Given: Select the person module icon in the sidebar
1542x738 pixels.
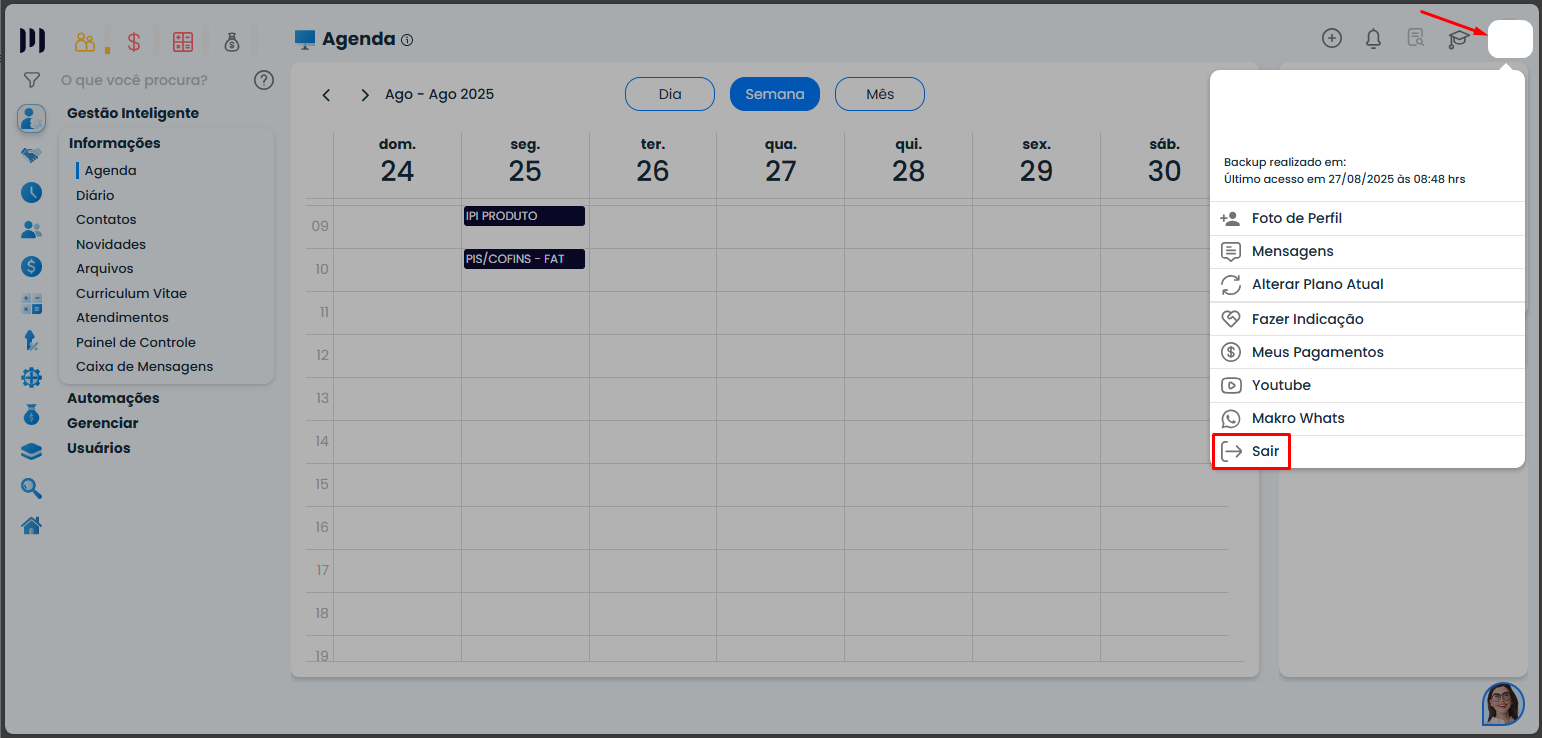Looking at the screenshot, I should click(31, 118).
